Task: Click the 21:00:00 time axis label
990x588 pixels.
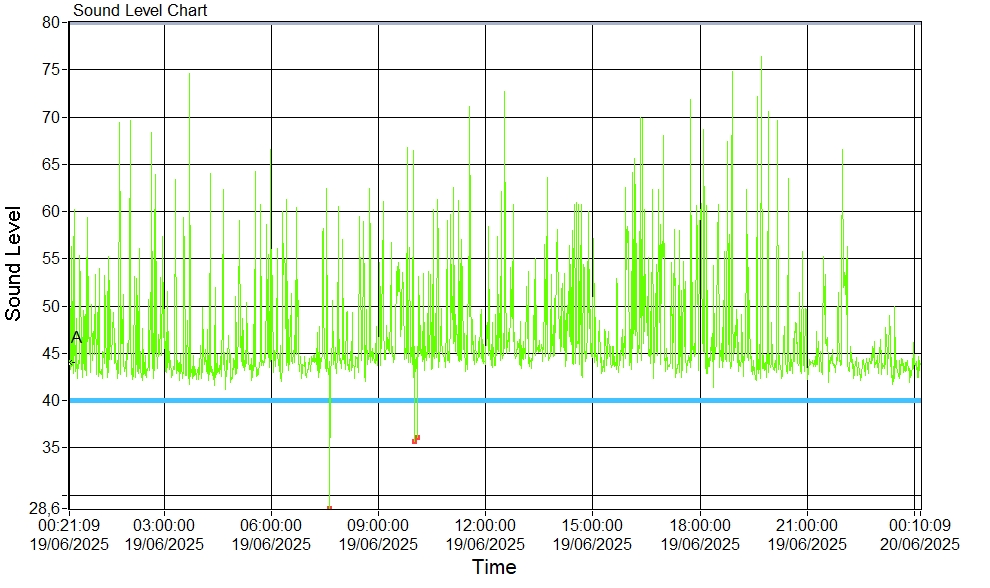Action: click(x=807, y=525)
